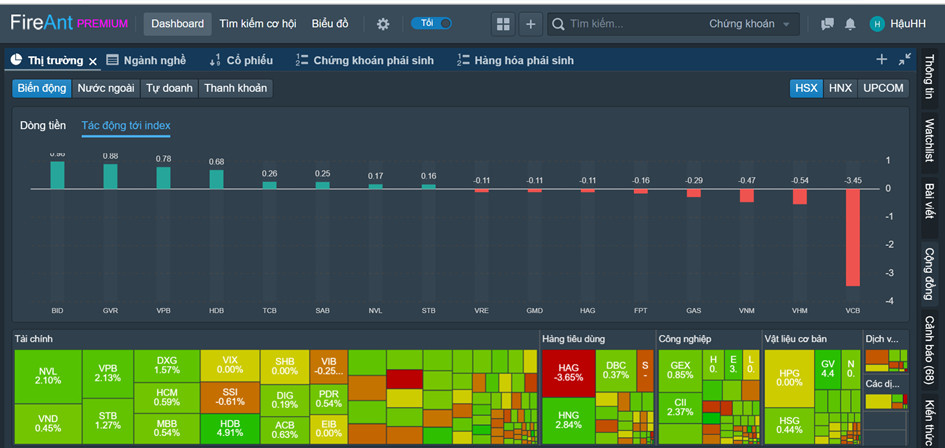Open the chat messages icon
This screenshot has width=945, height=448.
827,24
